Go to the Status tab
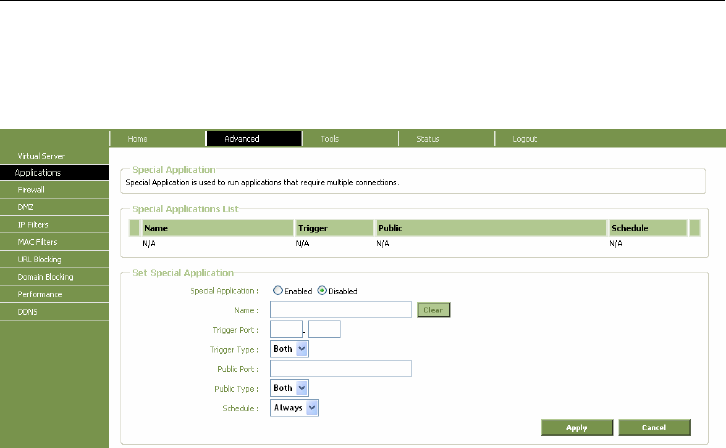This screenshot has width=726, height=448. [x=428, y=139]
